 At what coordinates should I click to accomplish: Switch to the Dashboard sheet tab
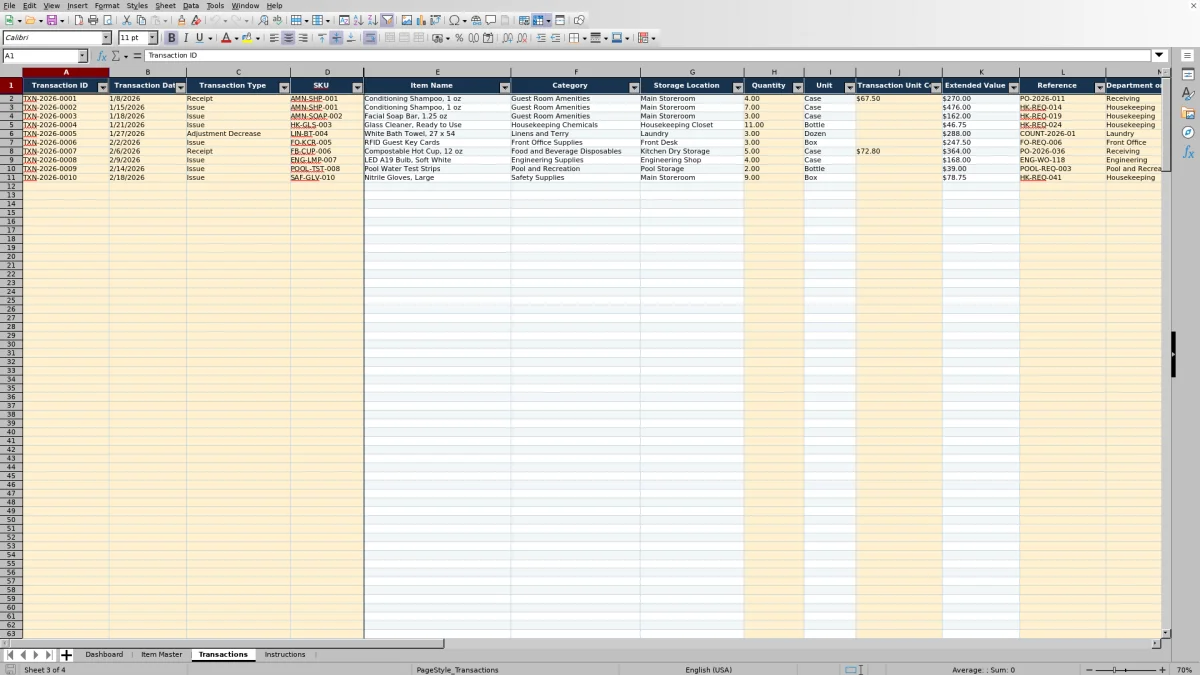point(104,655)
